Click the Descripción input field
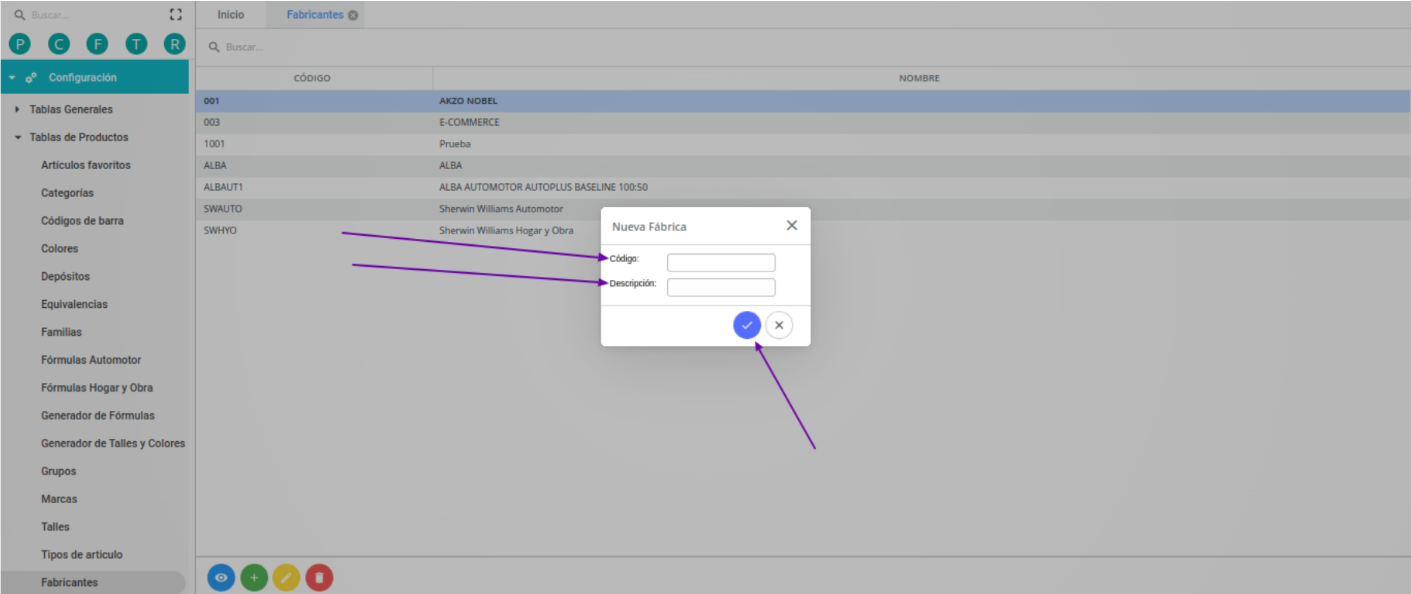 pos(721,287)
